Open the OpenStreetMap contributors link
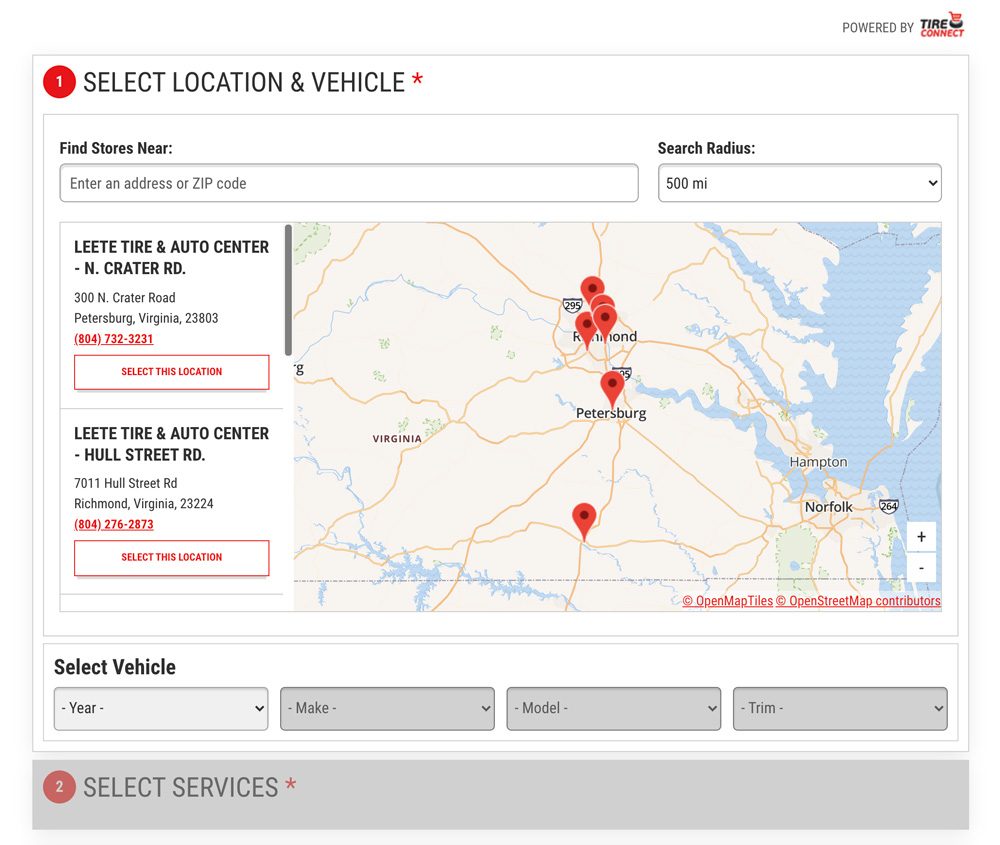The image size is (1000, 845). point(858,601)
